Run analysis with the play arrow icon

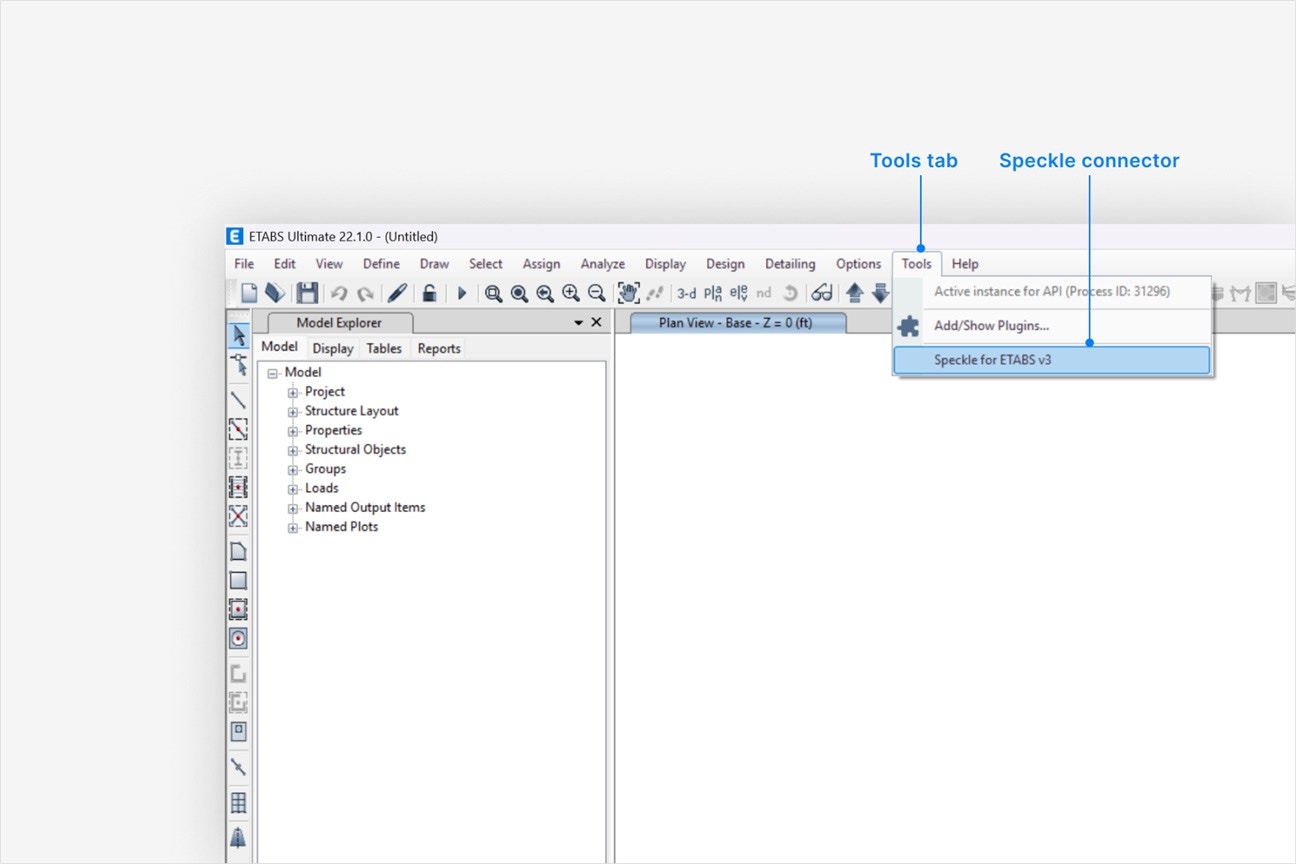click(462, 293)
